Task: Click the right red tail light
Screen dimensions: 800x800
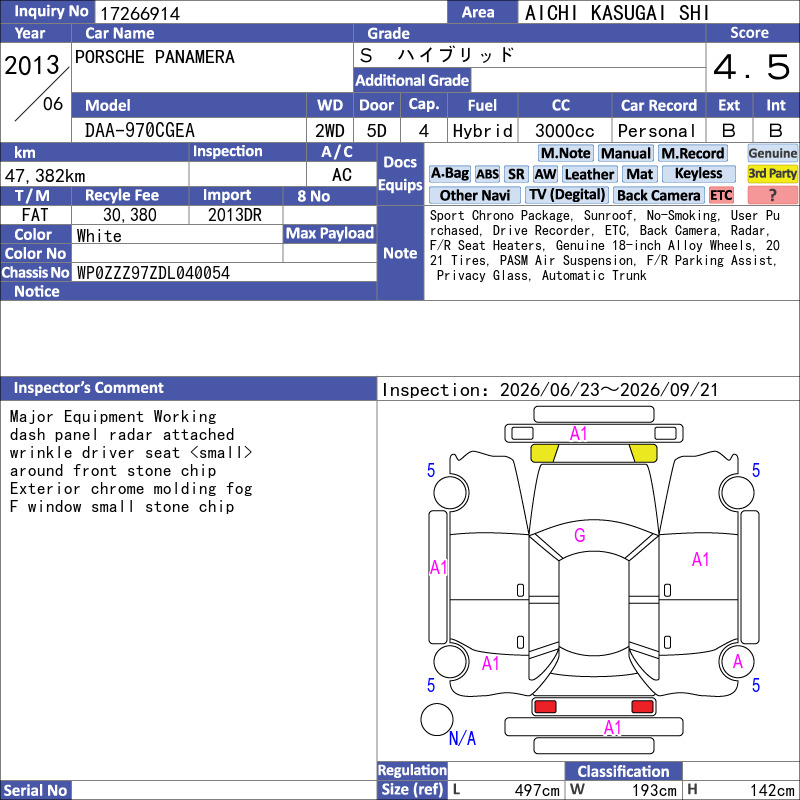Action: coord(642,707)
